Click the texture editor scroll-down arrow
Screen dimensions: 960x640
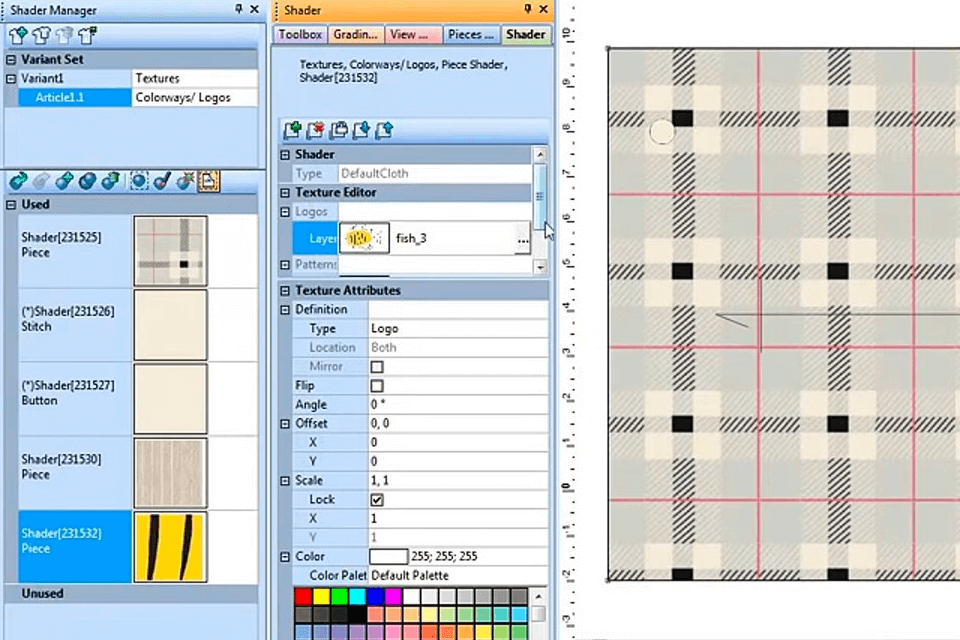[x=540, y=267]
